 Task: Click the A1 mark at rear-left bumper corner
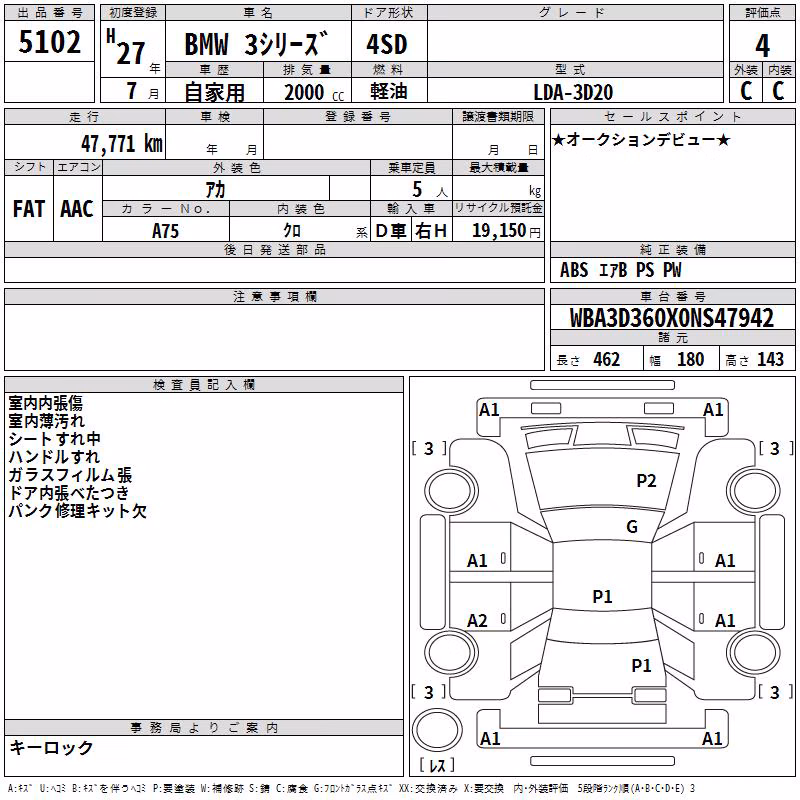click(x=490, y=739)
